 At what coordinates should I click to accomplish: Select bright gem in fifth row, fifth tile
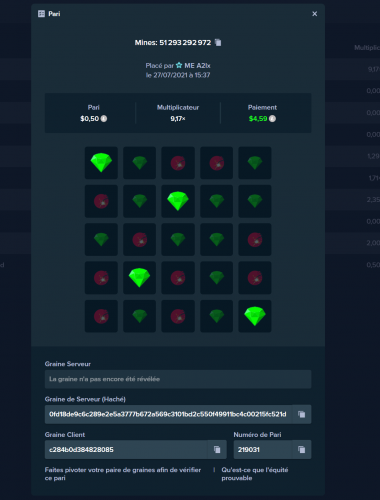[x=255, y=316]
